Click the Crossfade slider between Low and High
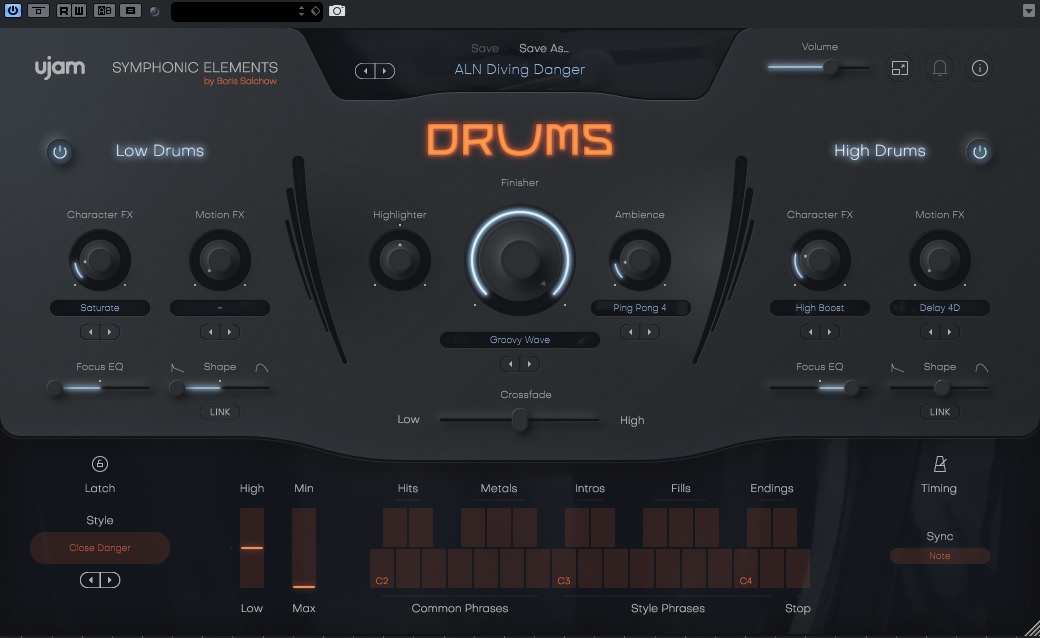 519,420
